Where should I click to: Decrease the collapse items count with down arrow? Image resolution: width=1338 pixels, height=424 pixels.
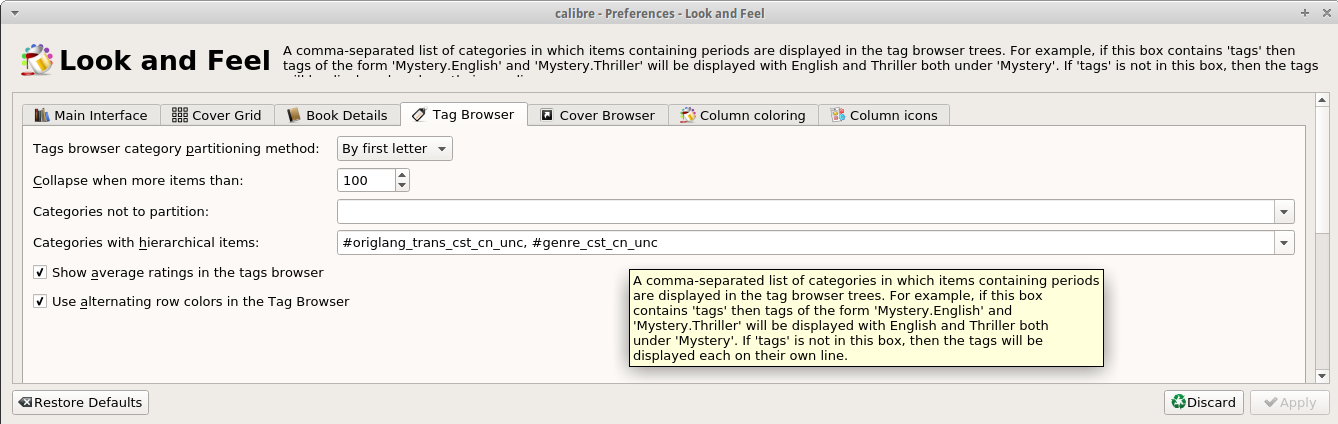coord(402,187)
